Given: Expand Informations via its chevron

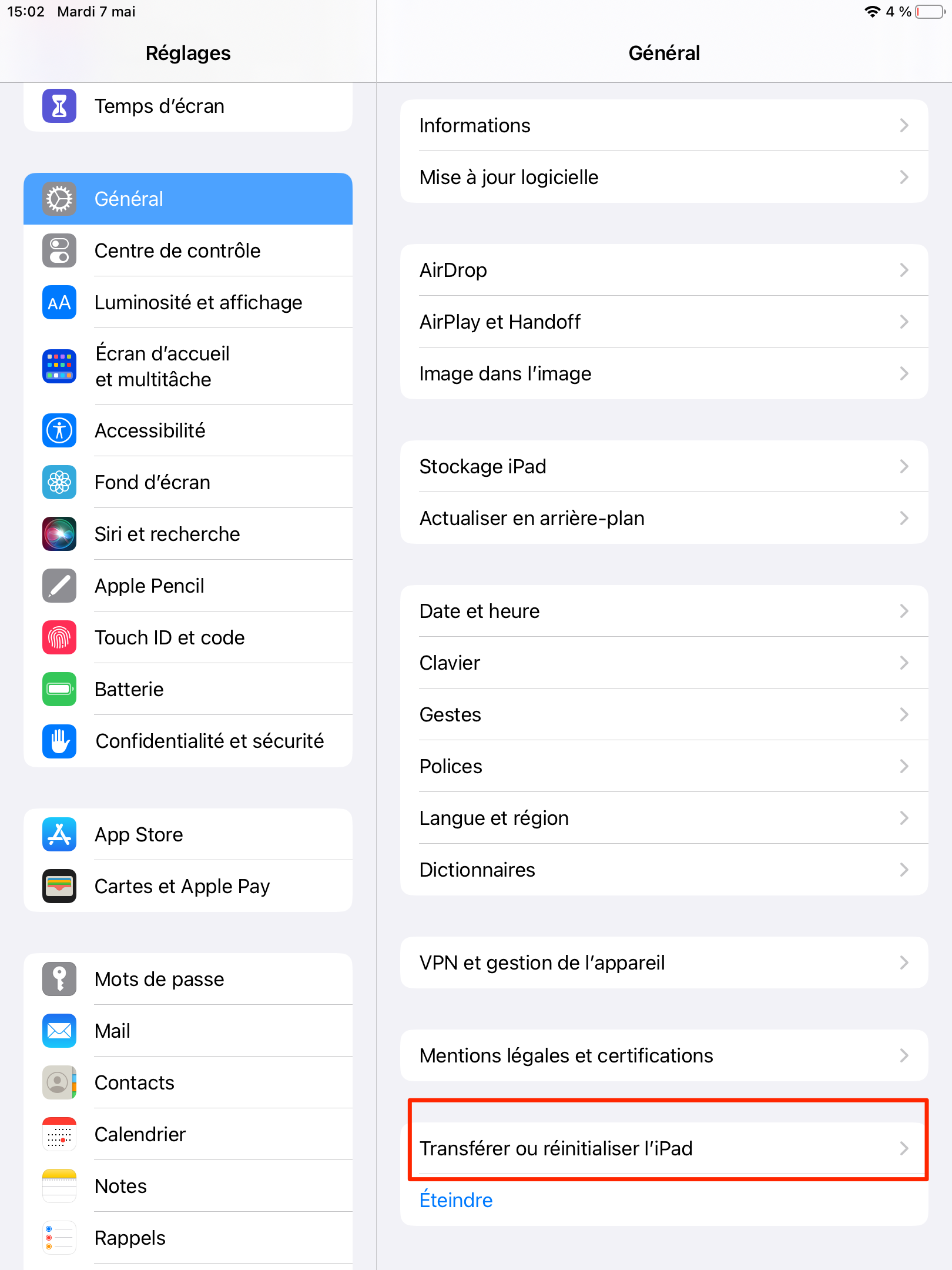Looking at the screenshot, I should (904, 125).
